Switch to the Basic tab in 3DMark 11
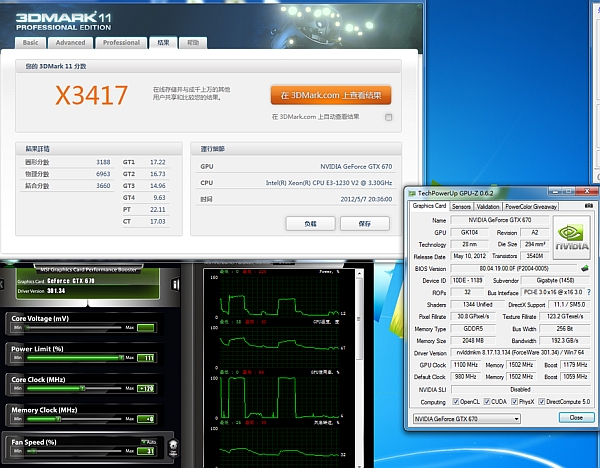This screenshot has width=600, height=468. click(x=30, y=42)
